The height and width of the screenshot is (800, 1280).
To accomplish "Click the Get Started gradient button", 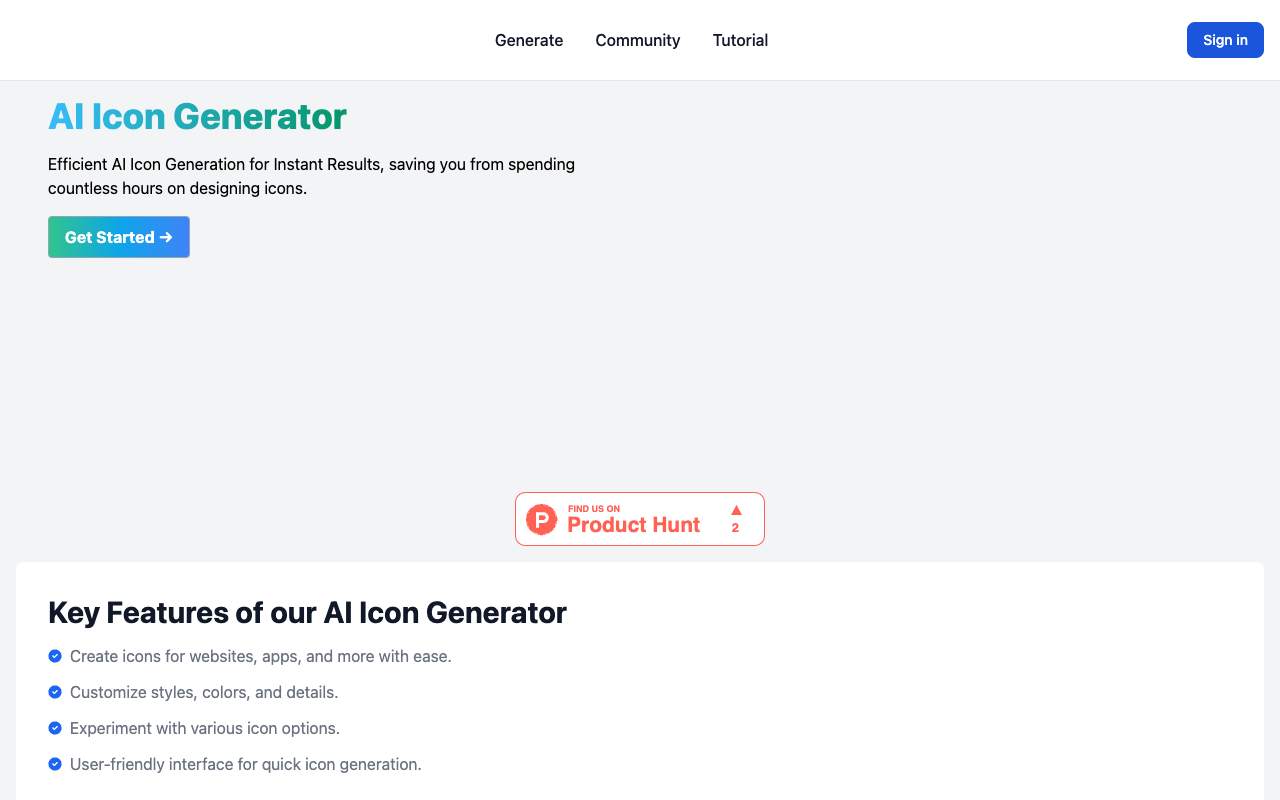I will point(119,237).
